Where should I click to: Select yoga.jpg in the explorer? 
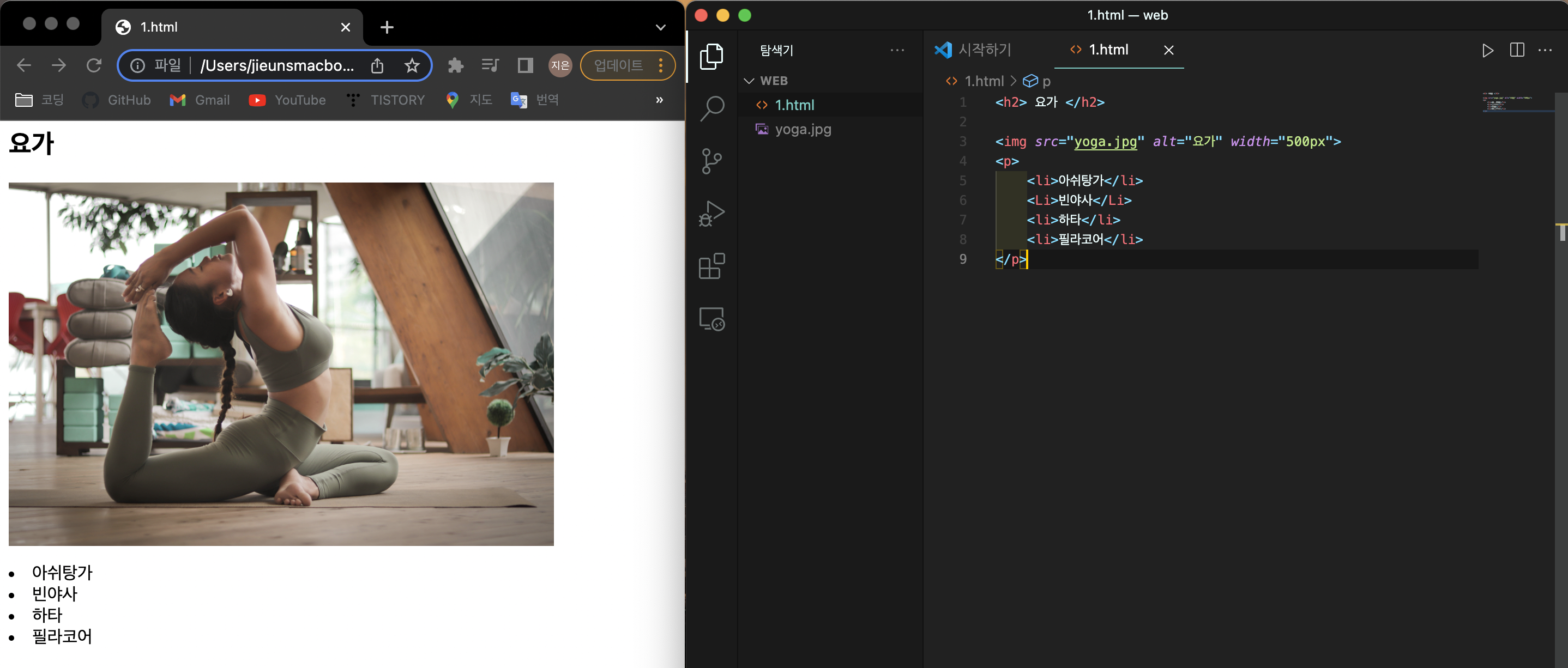tap(802, 129)
